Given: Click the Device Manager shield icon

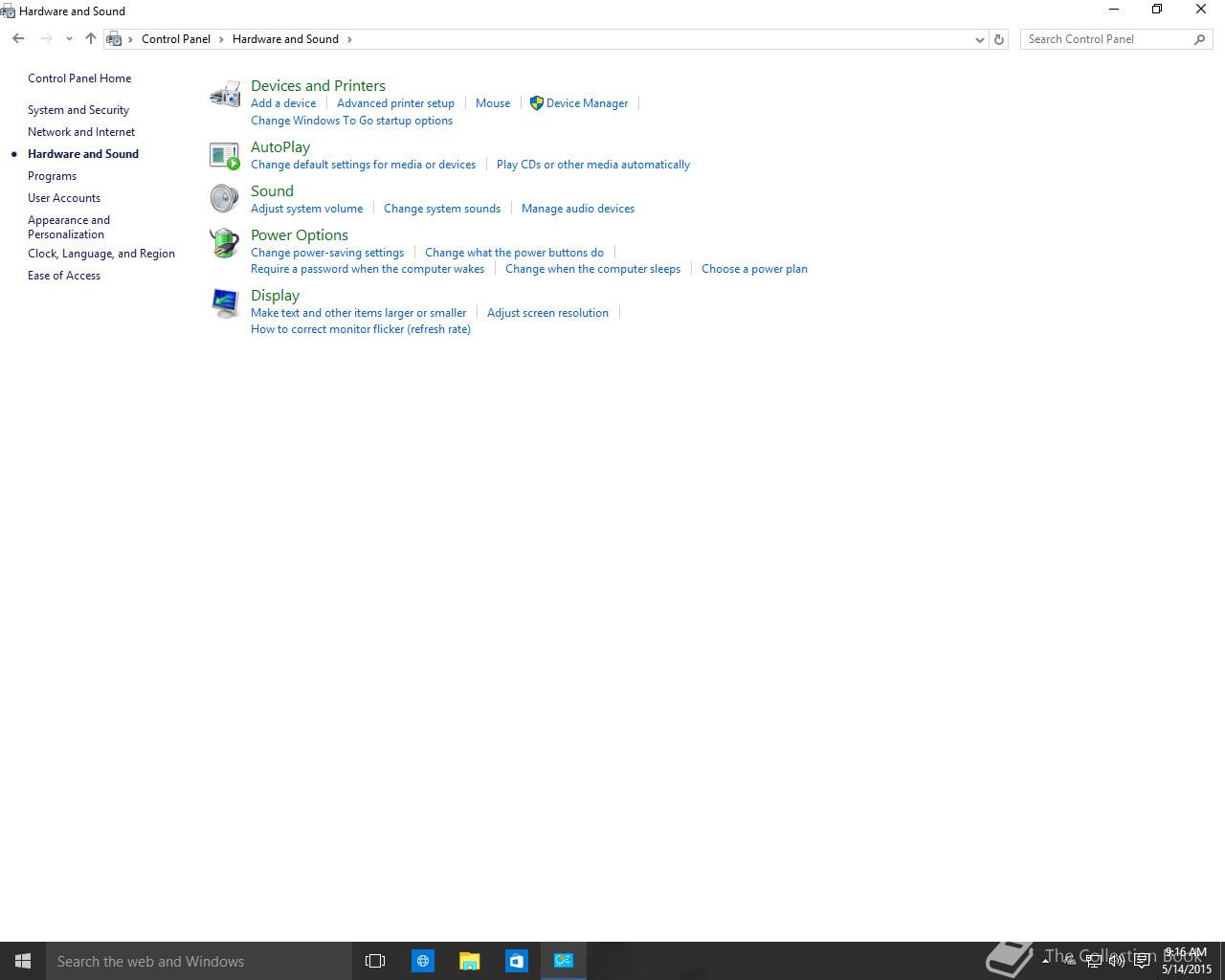Looking at the screenshot, I should pyautogui.click(x=537, y=102).
